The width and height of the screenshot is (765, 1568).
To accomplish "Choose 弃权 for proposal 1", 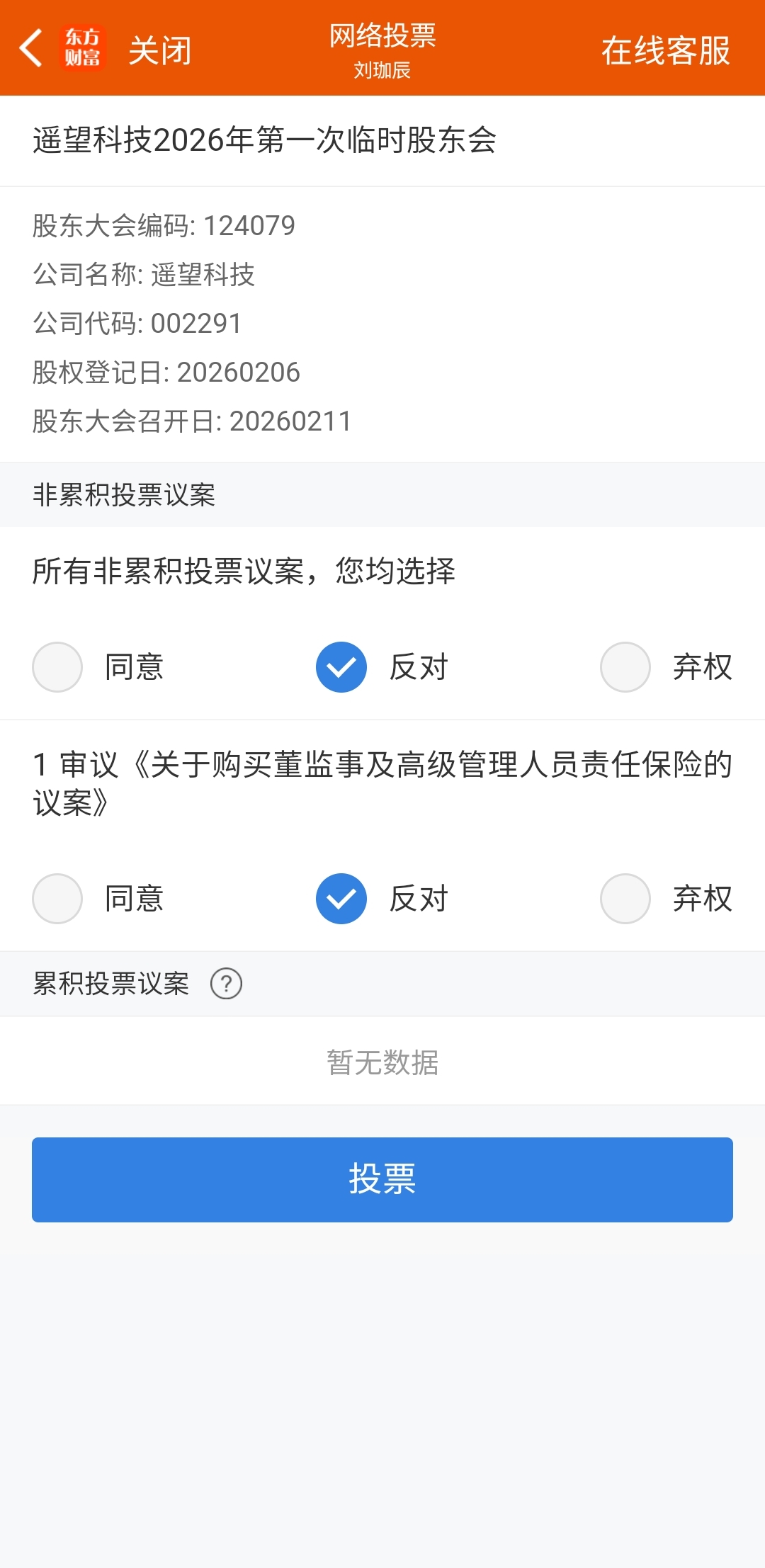I will point(625,899).
